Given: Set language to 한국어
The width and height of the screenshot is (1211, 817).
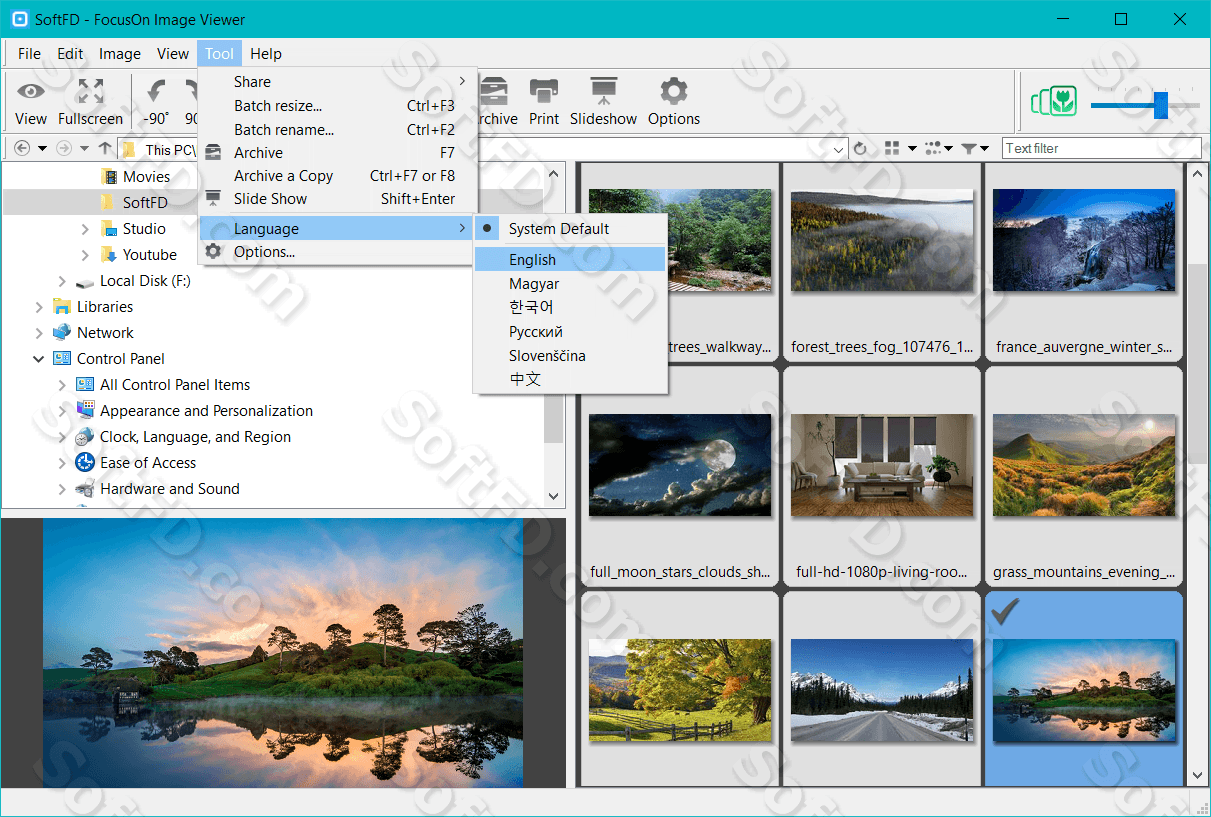Looking at the screenshot, I should tap(570, 308).
